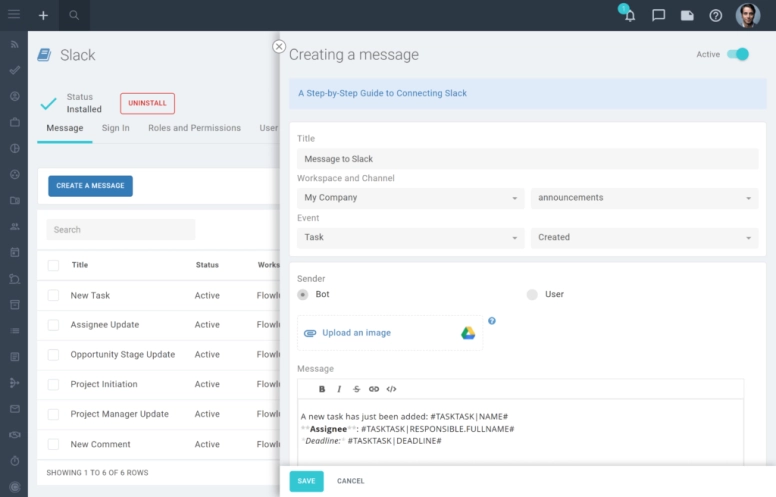Check the Project Initiation row checkbox

[x=53, y=385]
